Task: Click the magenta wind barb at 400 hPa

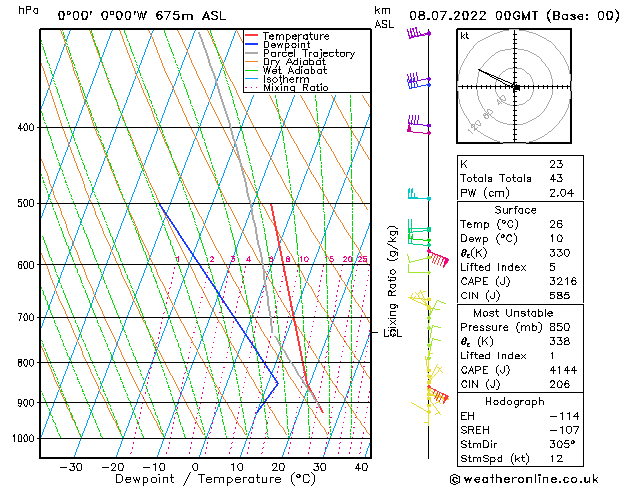Action: tap(418, 126)
